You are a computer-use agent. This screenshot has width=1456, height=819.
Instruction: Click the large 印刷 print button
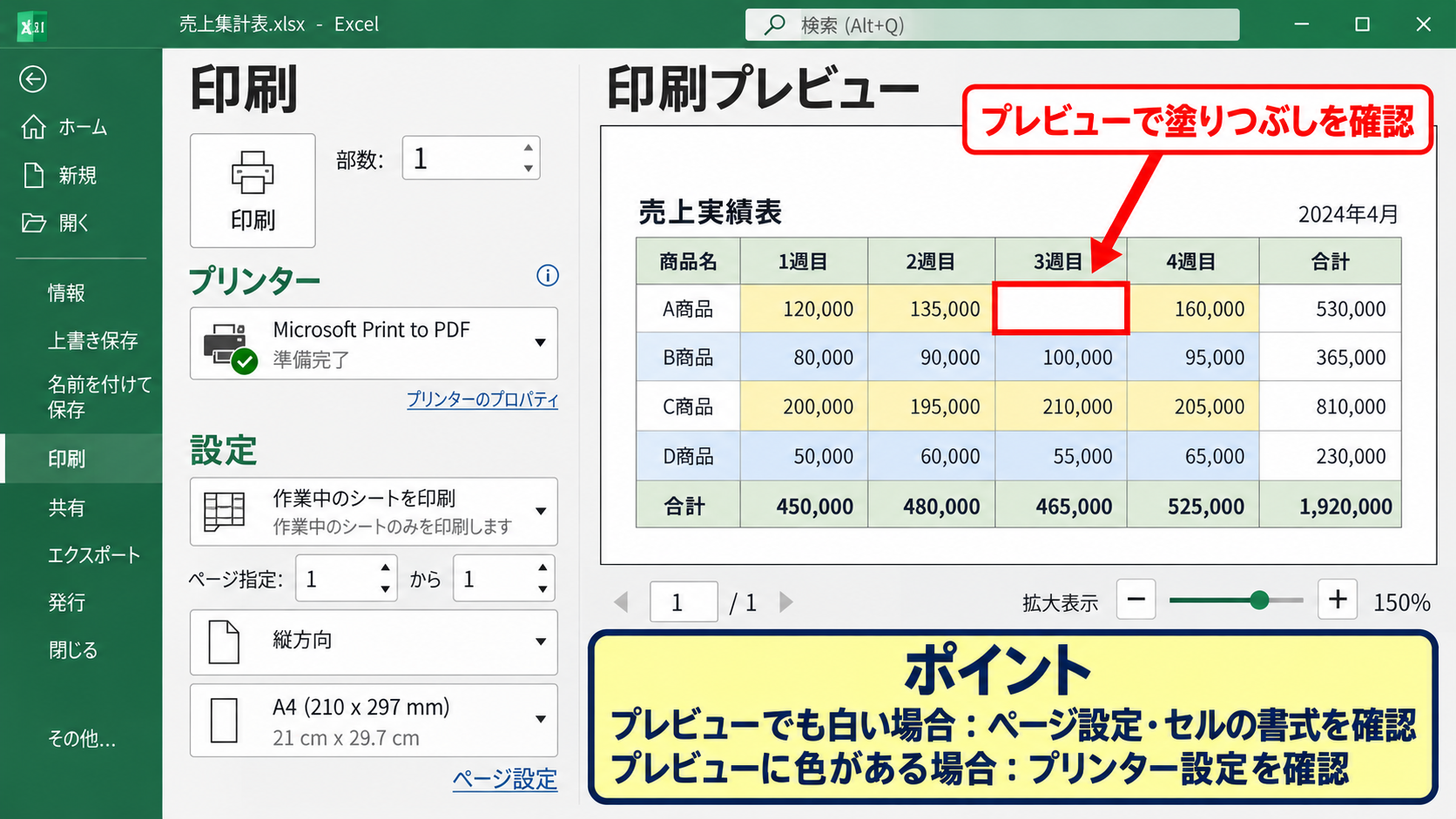253,191
